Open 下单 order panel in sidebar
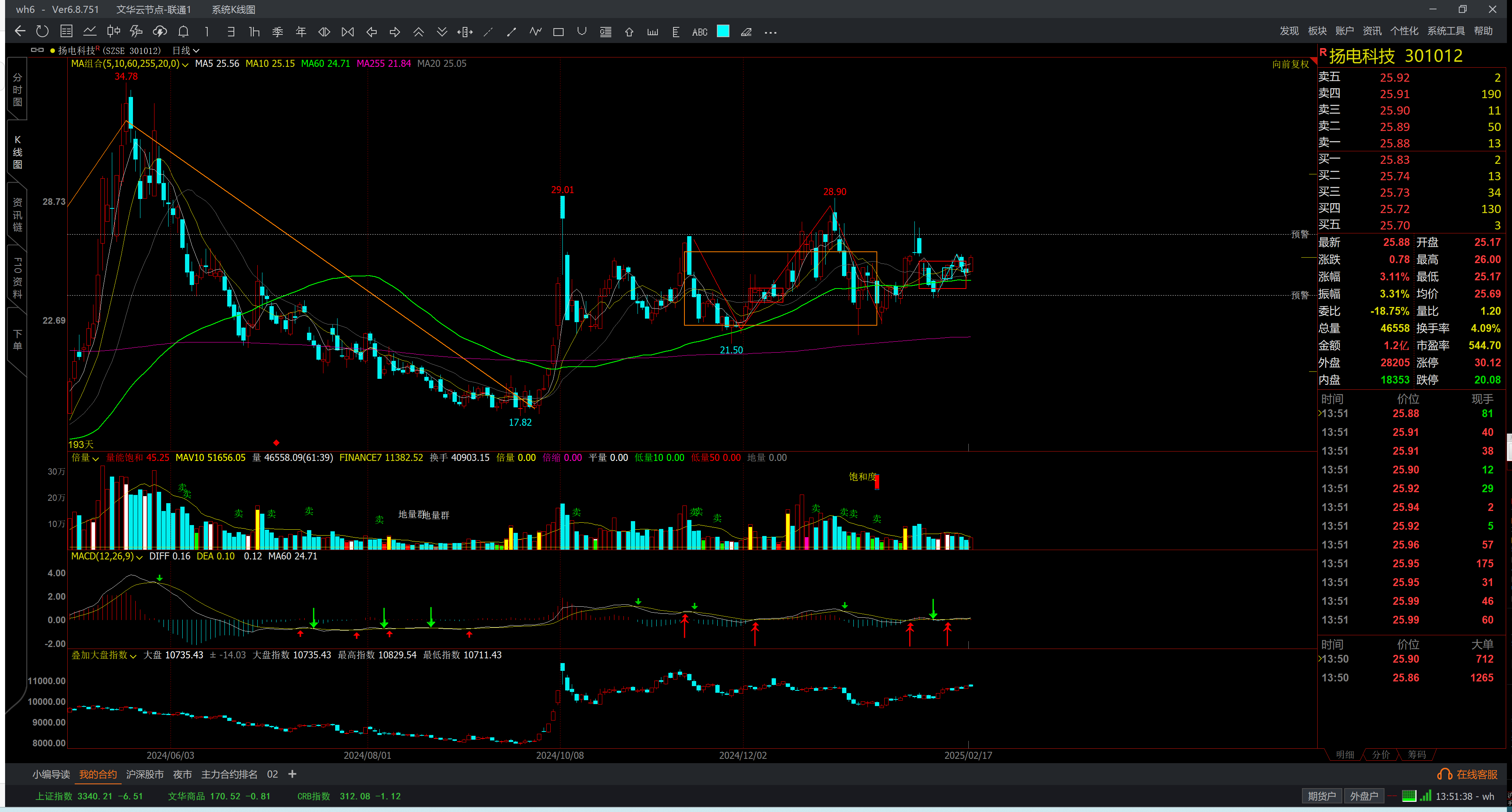The image size is (1512, 812). (17, 340)
